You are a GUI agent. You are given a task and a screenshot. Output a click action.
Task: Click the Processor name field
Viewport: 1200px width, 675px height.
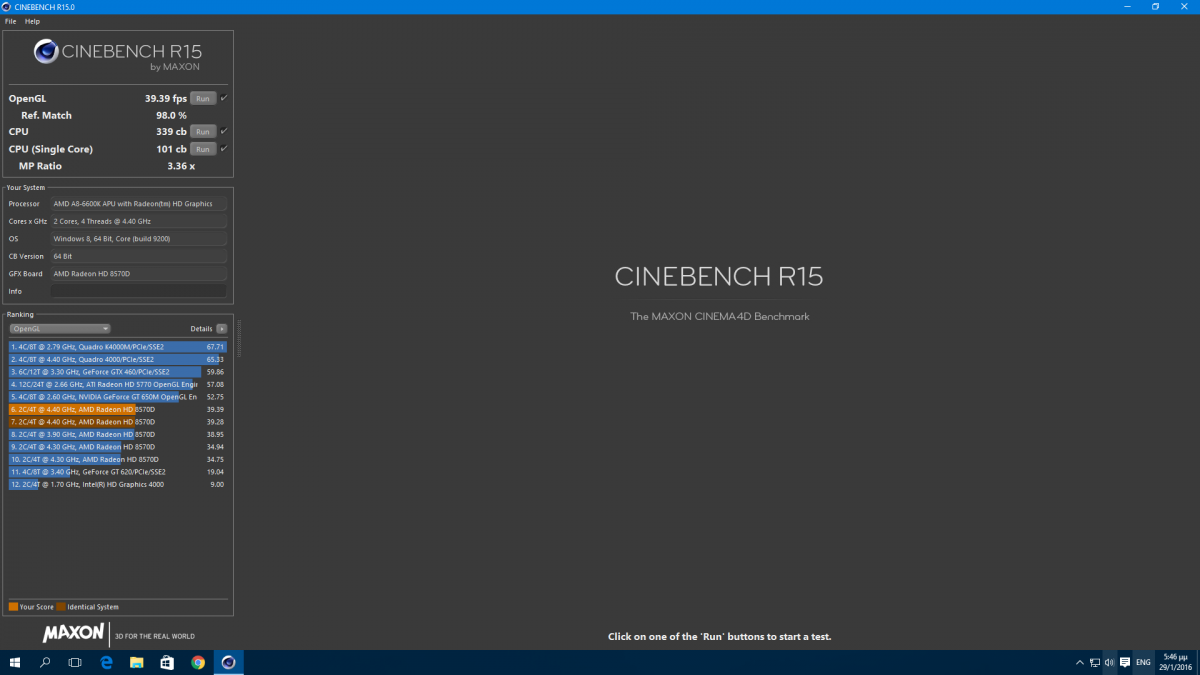(139, 204)
